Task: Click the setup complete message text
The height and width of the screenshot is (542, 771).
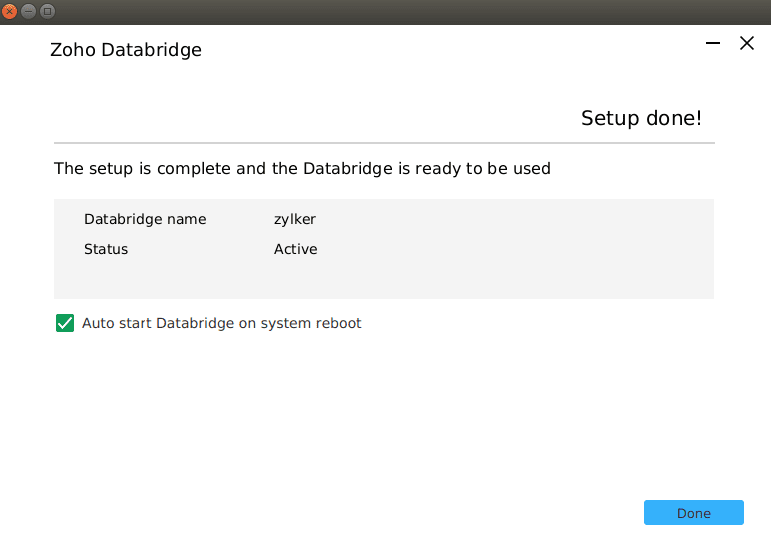Action: point(302,168)
